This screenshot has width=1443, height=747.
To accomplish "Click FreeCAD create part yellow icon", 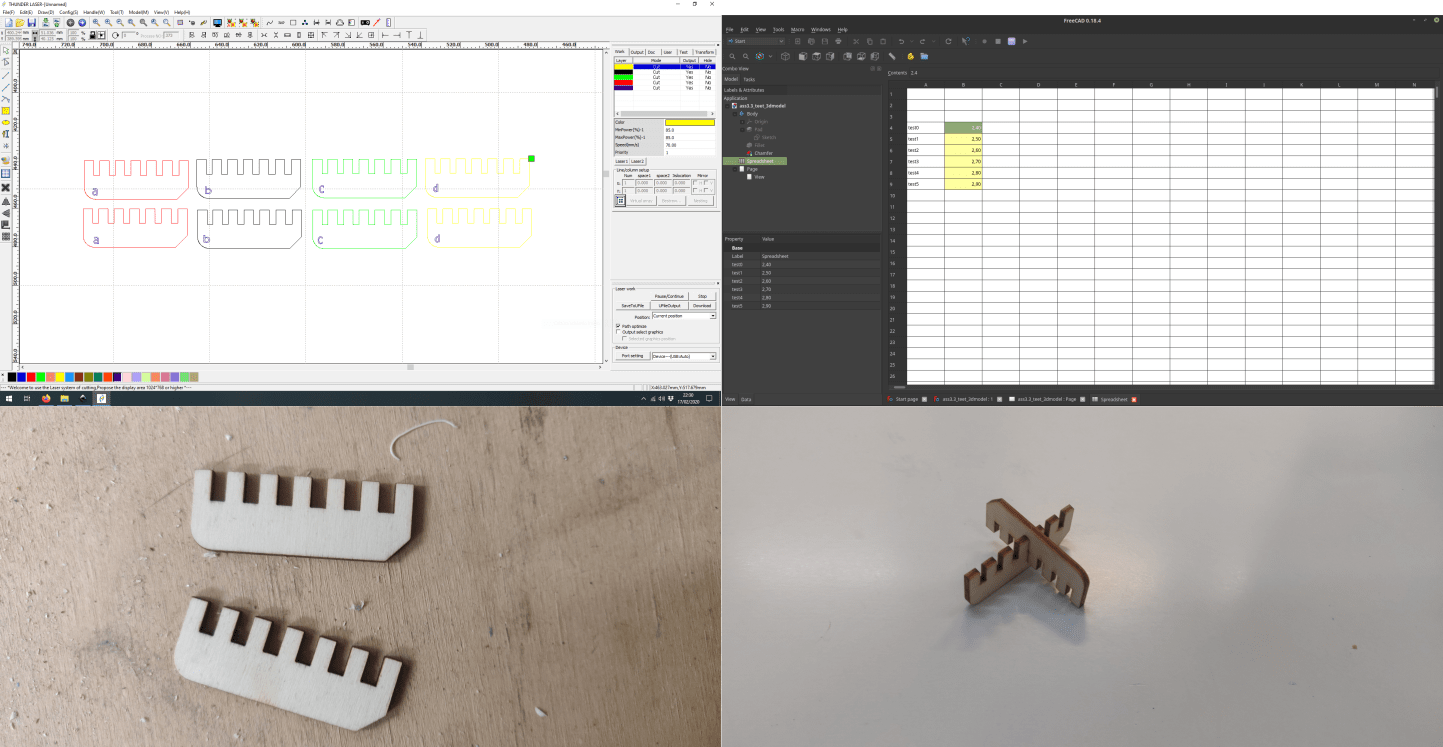I will click(x=911, y=57).
